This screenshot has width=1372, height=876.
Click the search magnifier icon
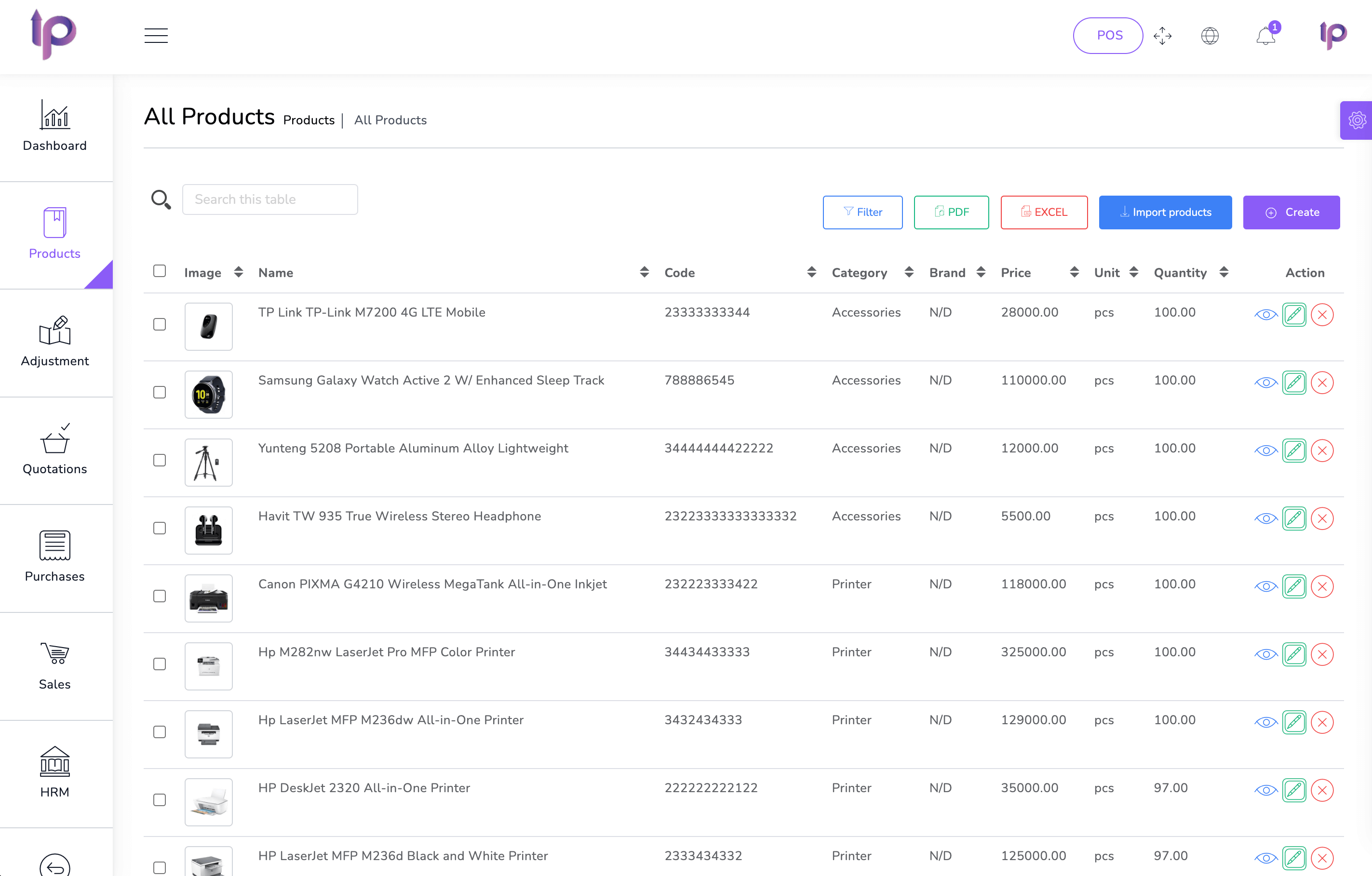coord(161,199)
